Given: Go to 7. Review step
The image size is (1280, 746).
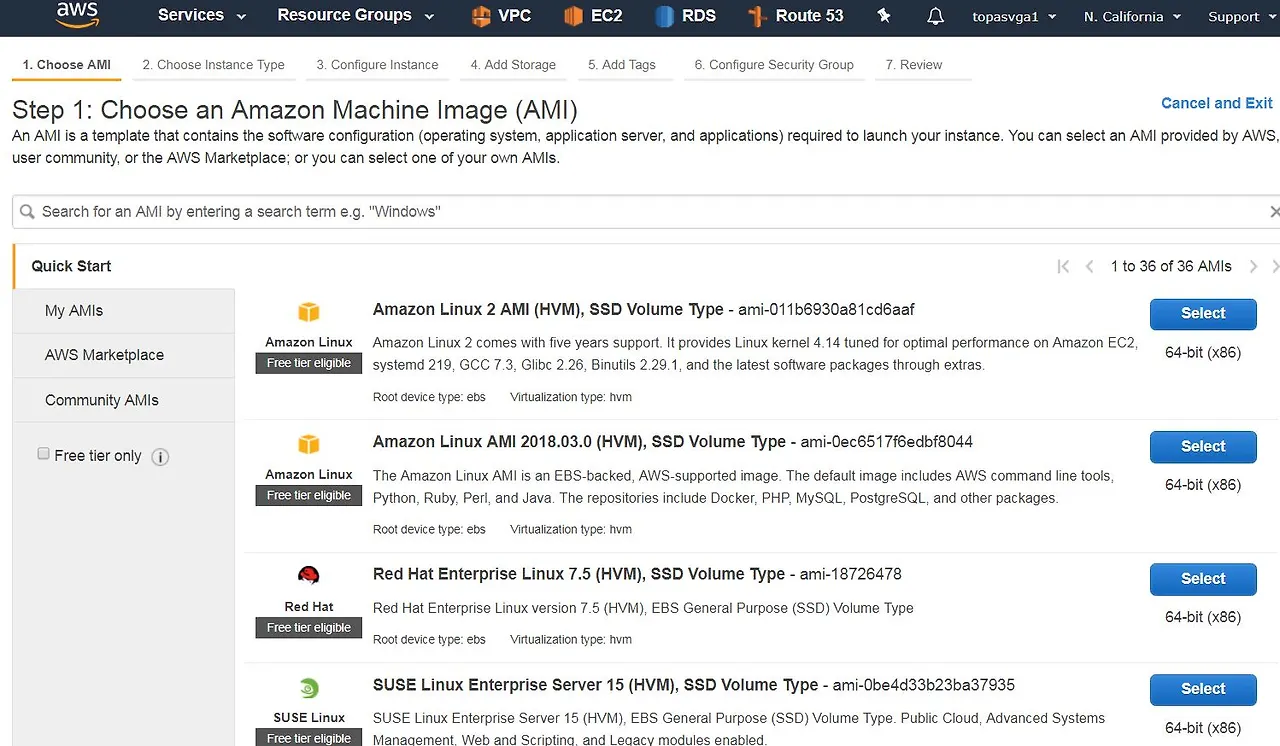Looking at the screenshot, I should coord(914,65).
